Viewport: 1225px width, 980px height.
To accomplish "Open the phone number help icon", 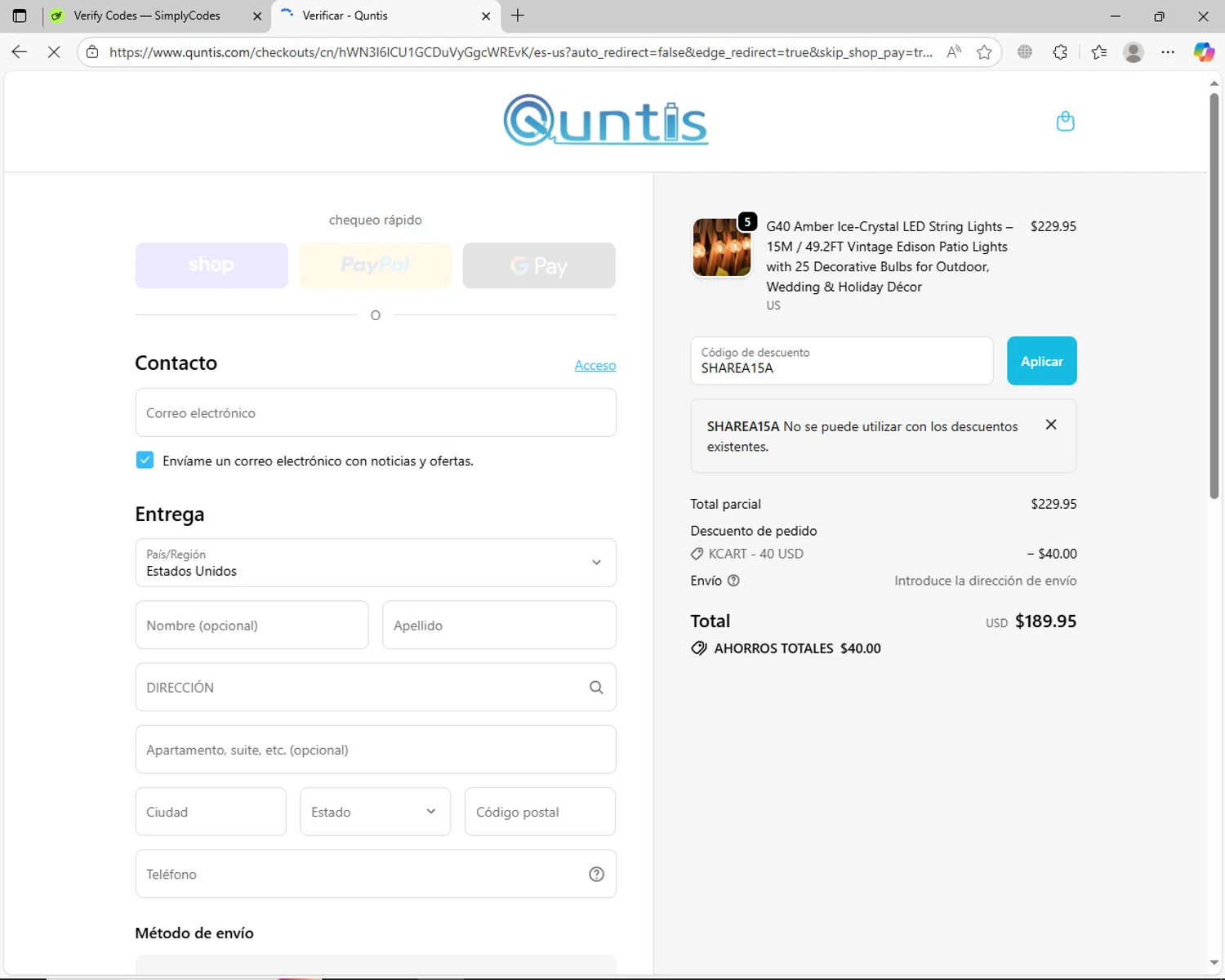I will [596, 875].
